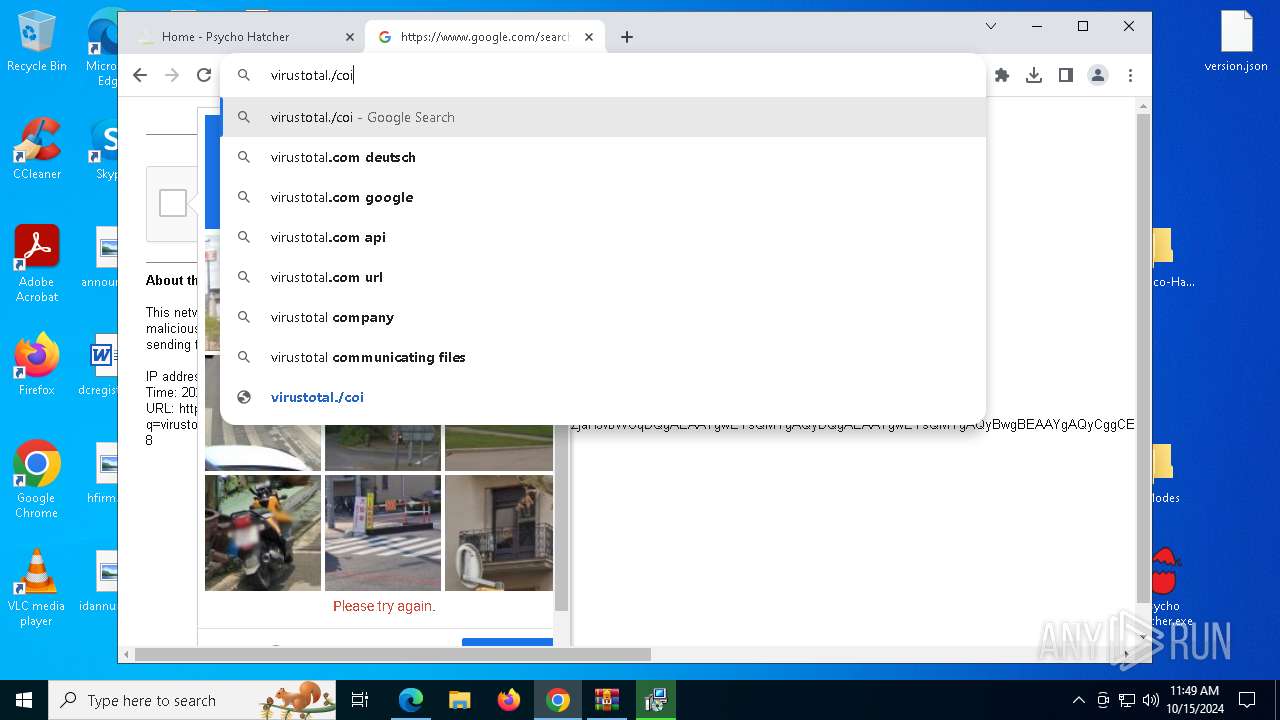Open File Explorer from taskbar
This screenshot has height=720, width=1280.
point(460,700)
